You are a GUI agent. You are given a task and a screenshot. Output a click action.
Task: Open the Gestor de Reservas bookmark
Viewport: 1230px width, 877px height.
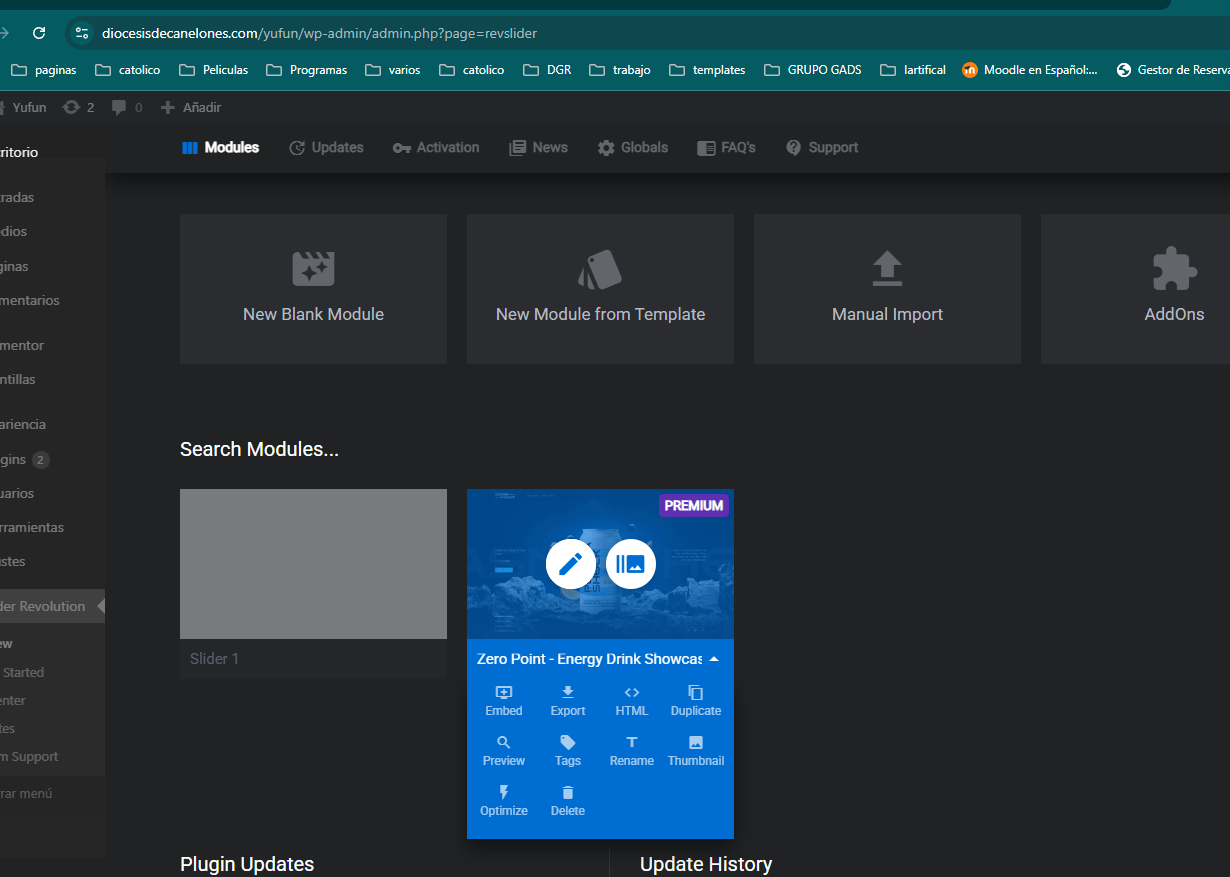click(x=1173, y=70)
